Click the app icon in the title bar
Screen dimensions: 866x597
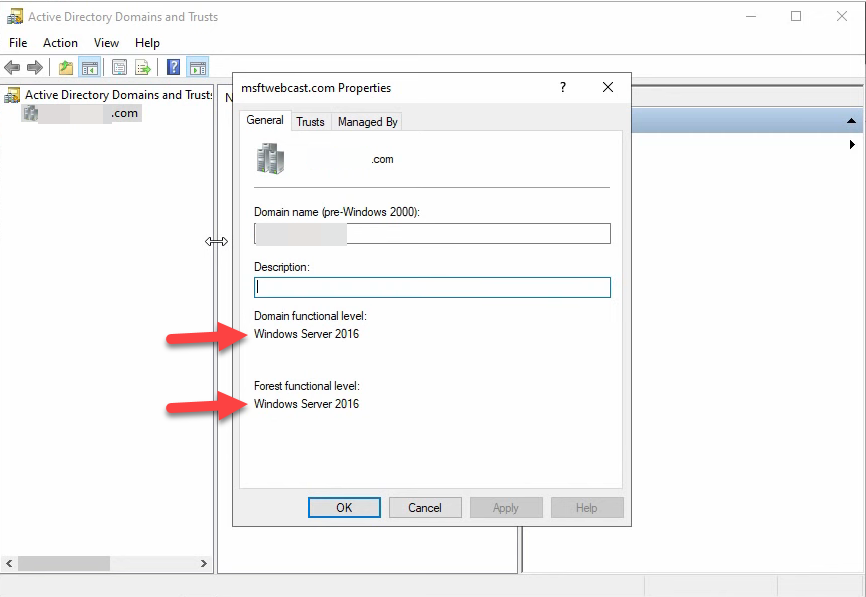tap(14, 17)
